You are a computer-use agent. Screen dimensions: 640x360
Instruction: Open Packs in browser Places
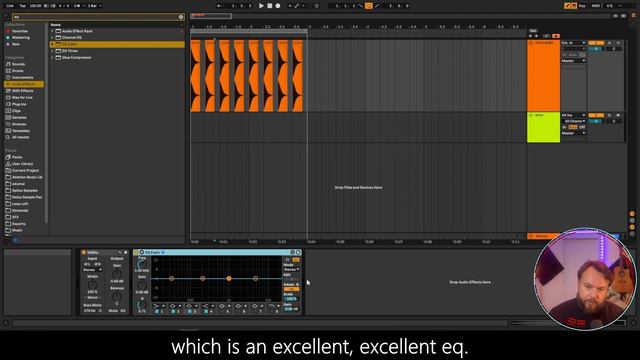[17, 157]
